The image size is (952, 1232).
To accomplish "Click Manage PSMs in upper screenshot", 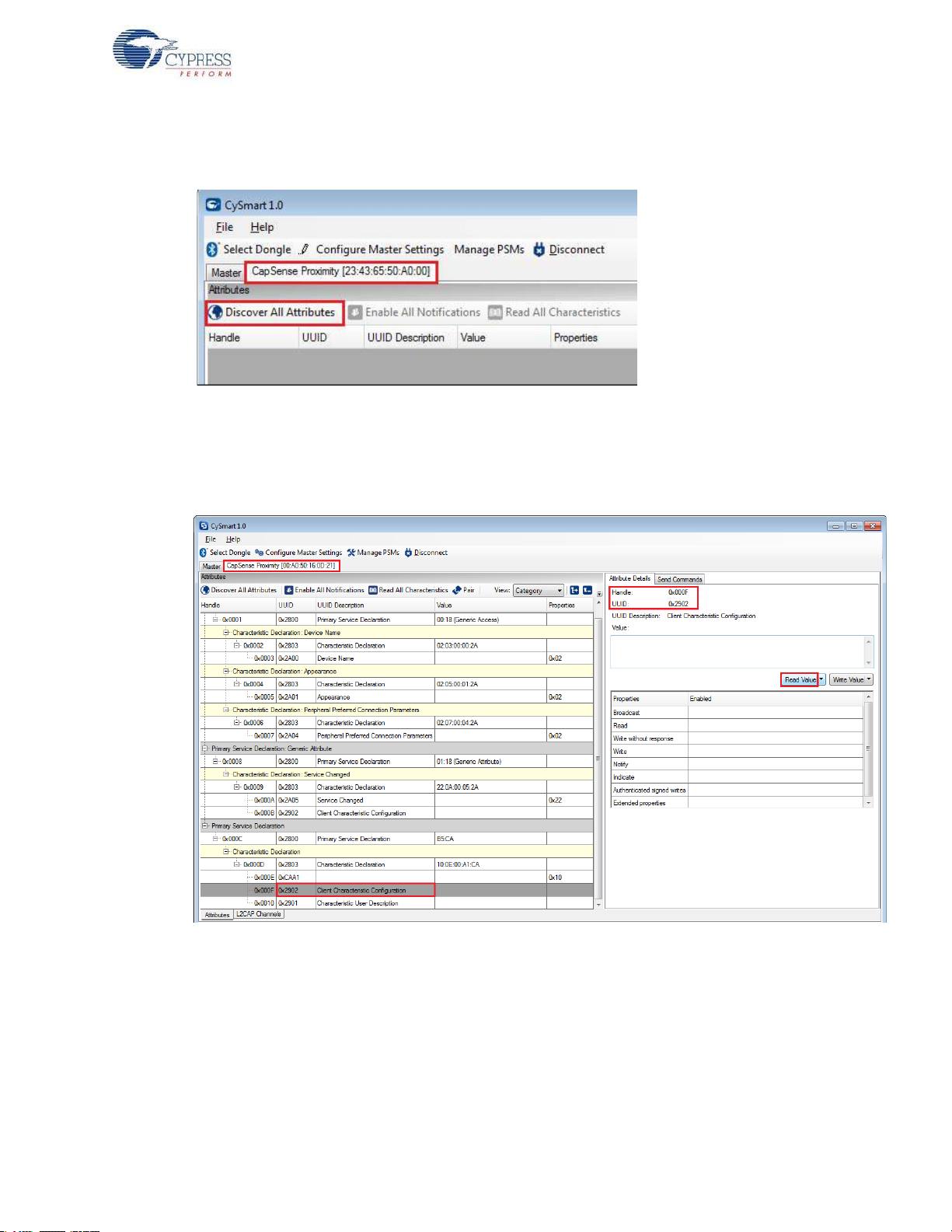I will click(x=489, y=250).
